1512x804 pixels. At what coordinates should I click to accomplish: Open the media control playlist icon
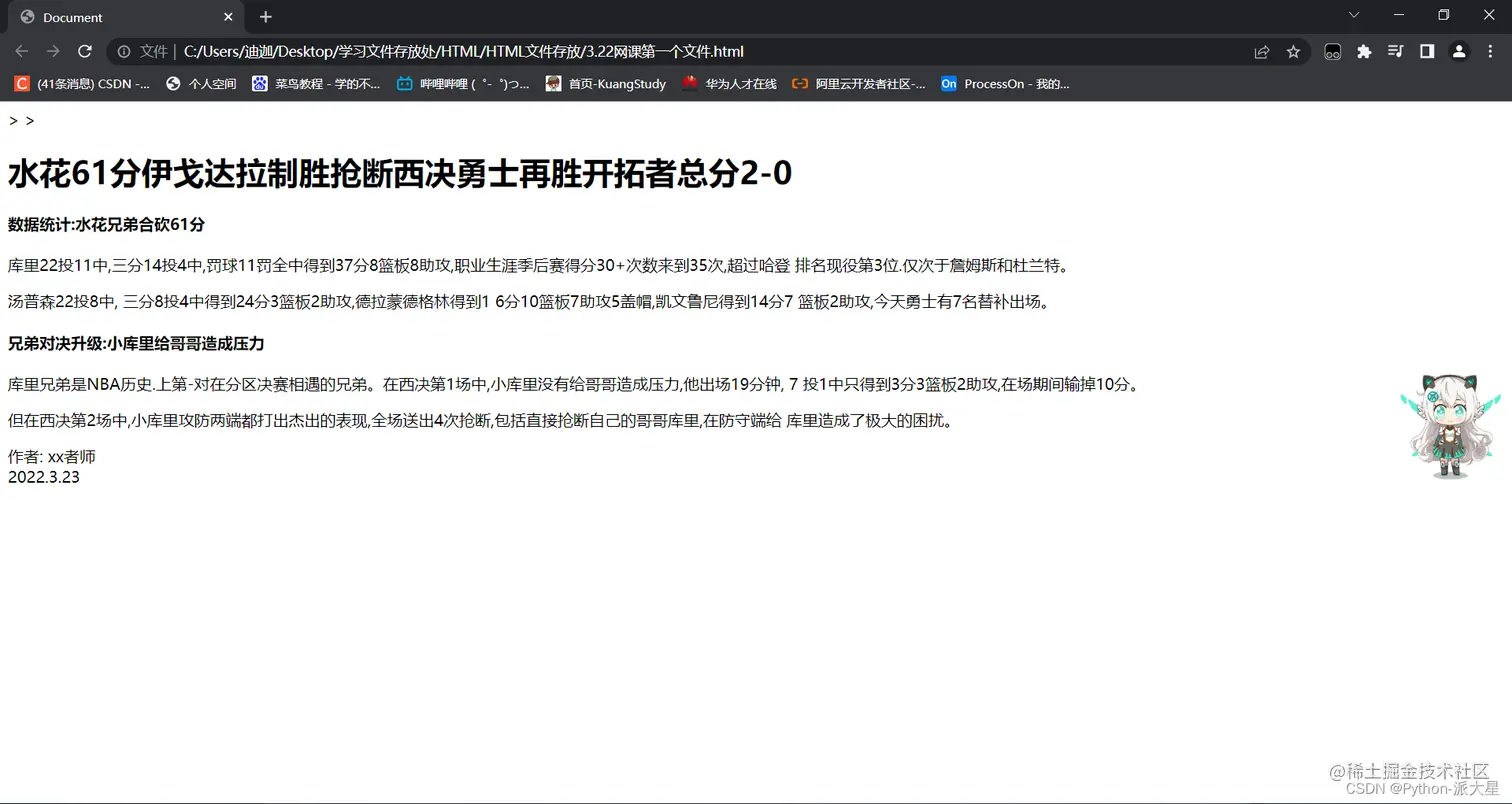1396,51
